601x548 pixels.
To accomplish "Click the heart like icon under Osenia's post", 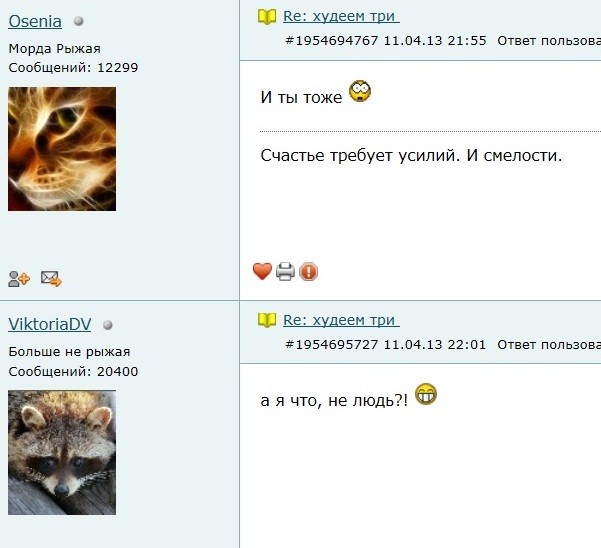I will pyautogui.click(x=263, y=271).
